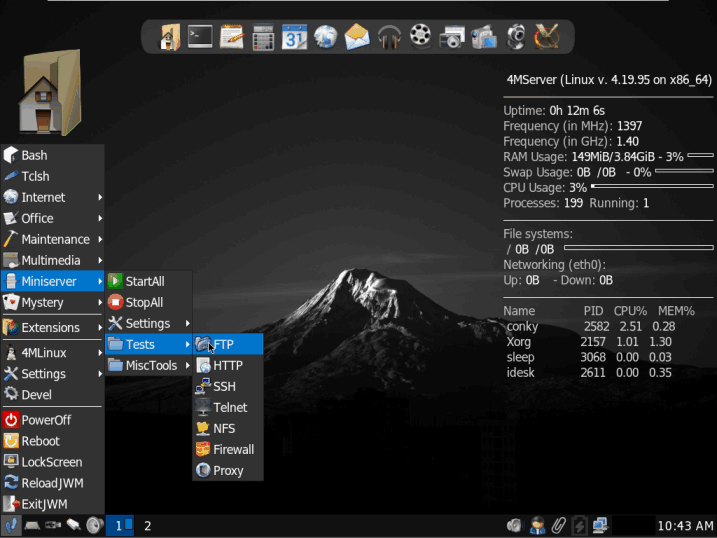
Task: Click PowerOff in the menu
Action: [53, 420]
